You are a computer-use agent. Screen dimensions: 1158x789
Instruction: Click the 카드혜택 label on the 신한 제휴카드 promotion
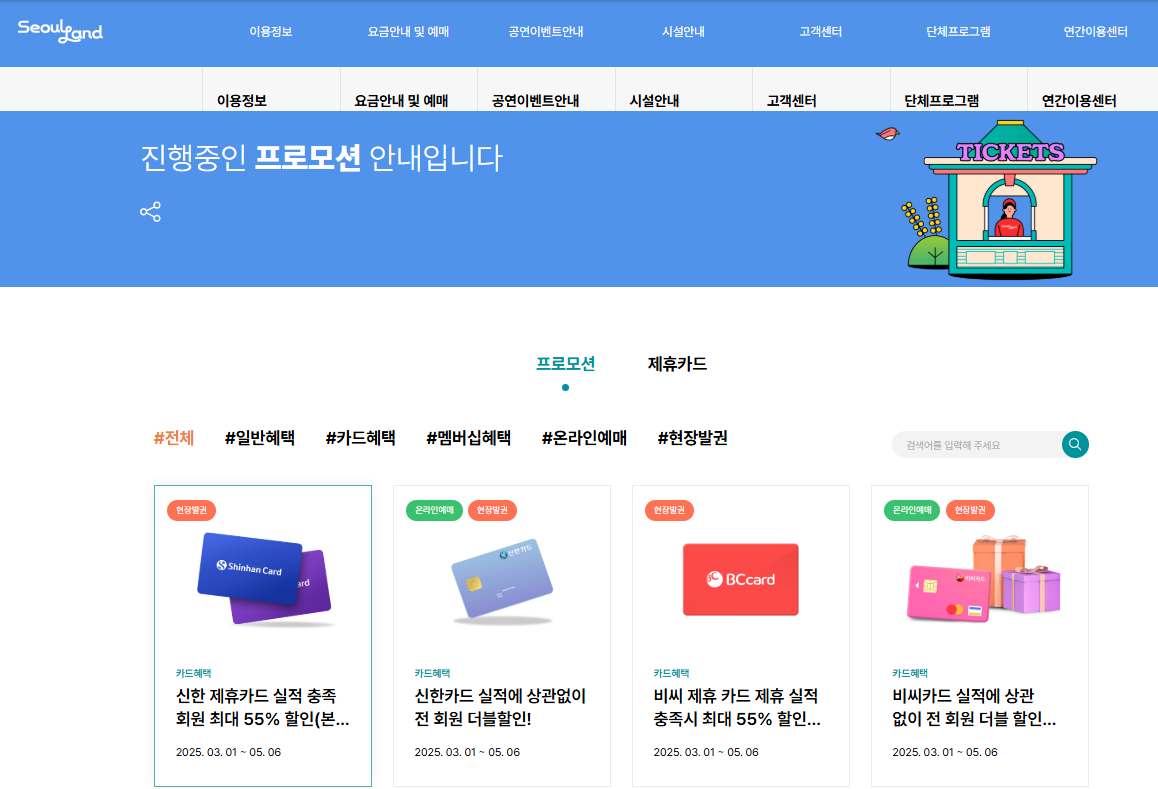pos(193,673)
